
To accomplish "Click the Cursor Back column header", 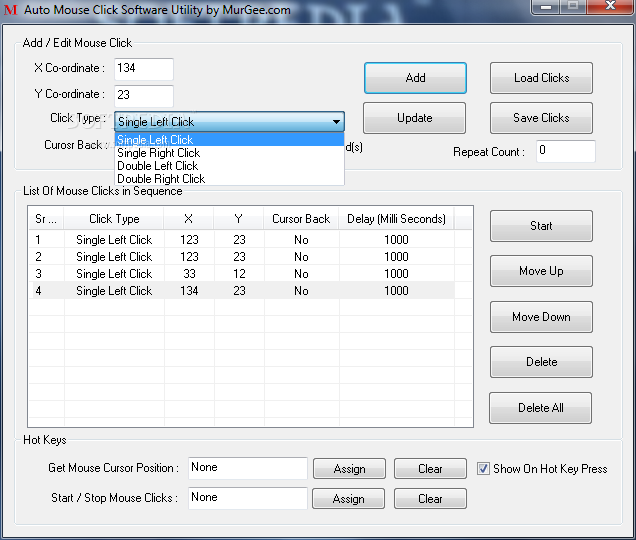I will pyautogui.click(x=301, y=219).
